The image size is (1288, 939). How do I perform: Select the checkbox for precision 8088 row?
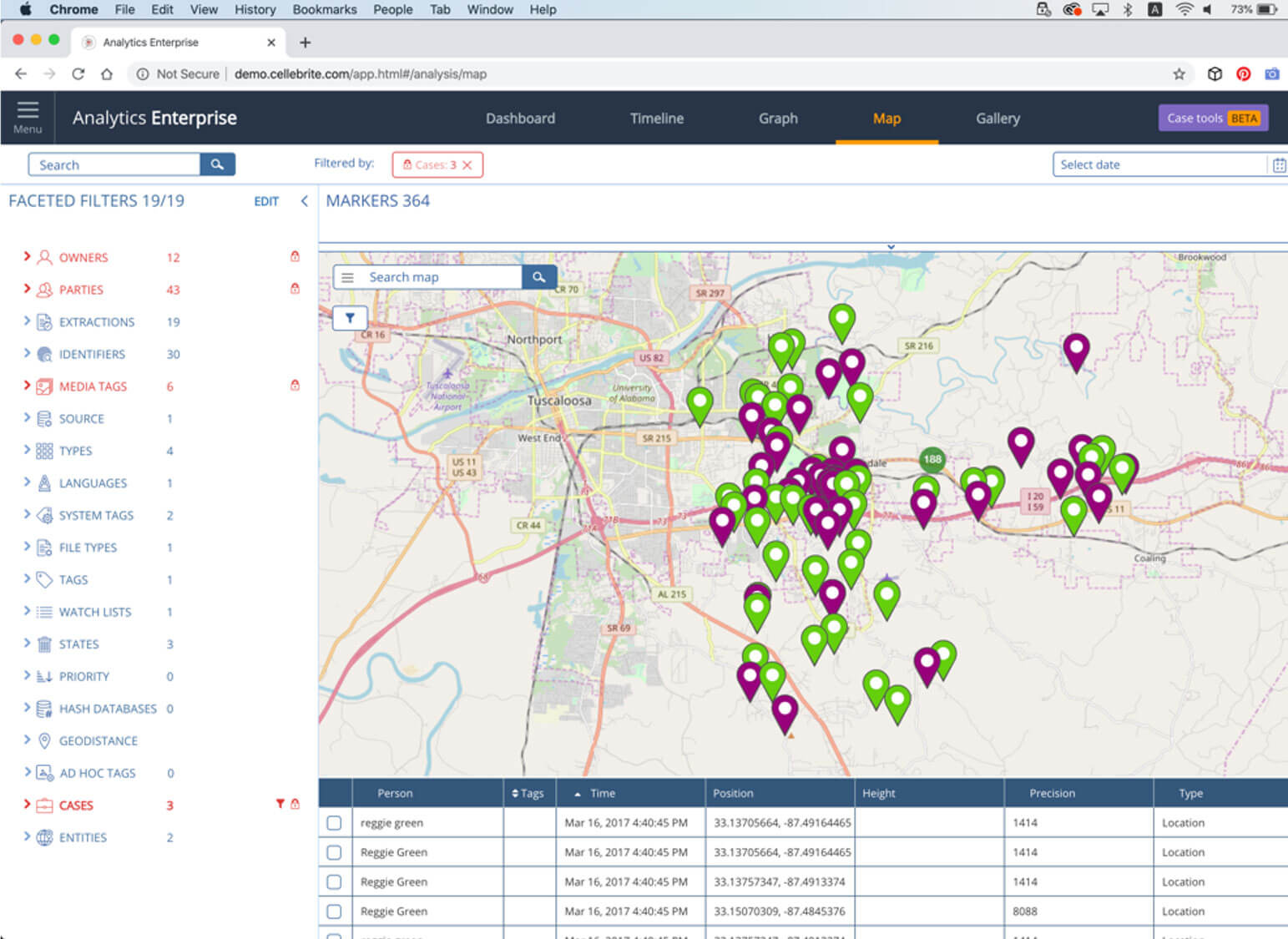click(334, 911)
